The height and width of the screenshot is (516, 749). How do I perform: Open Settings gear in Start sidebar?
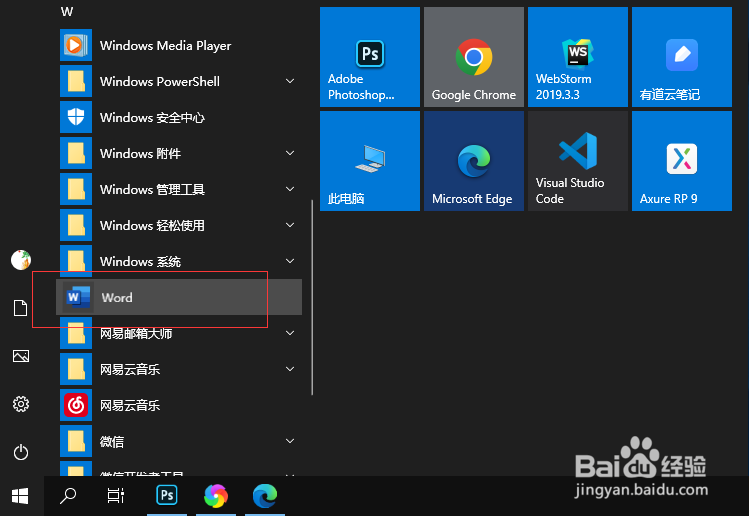[21, 404]
